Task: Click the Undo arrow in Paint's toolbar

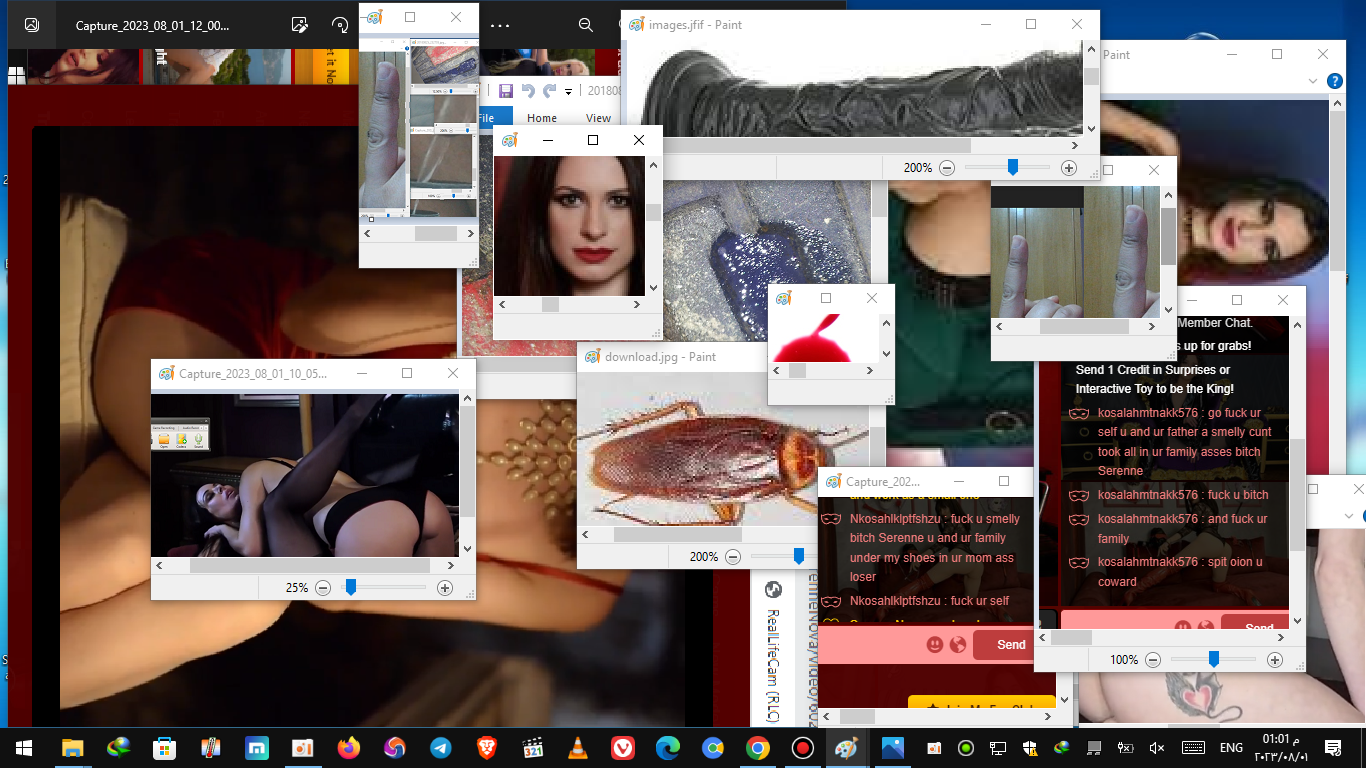Action: [528, 91]
